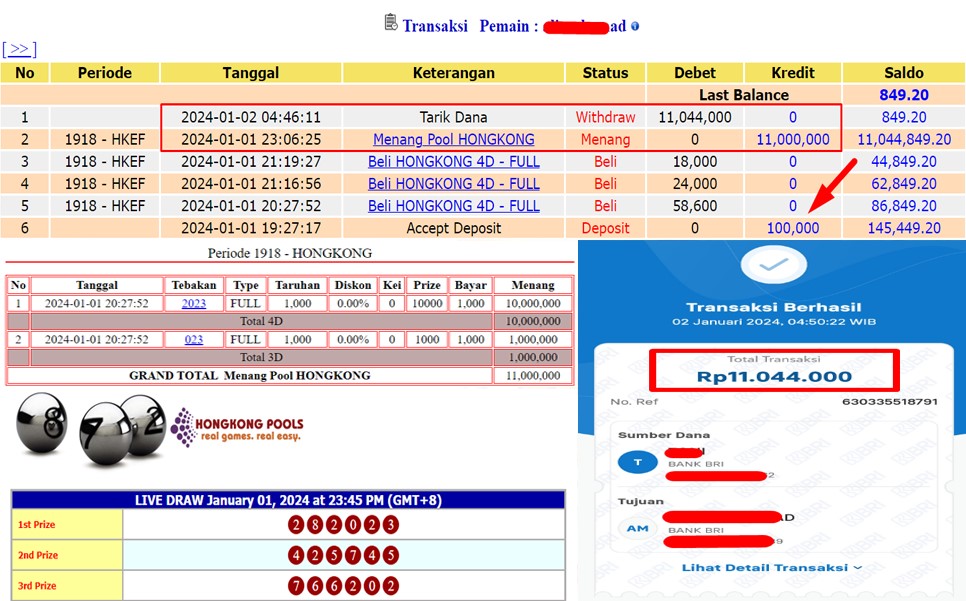
Task: Open Beli HONGKONG 4D - FULL at 21:19:27
Action: 453,162
